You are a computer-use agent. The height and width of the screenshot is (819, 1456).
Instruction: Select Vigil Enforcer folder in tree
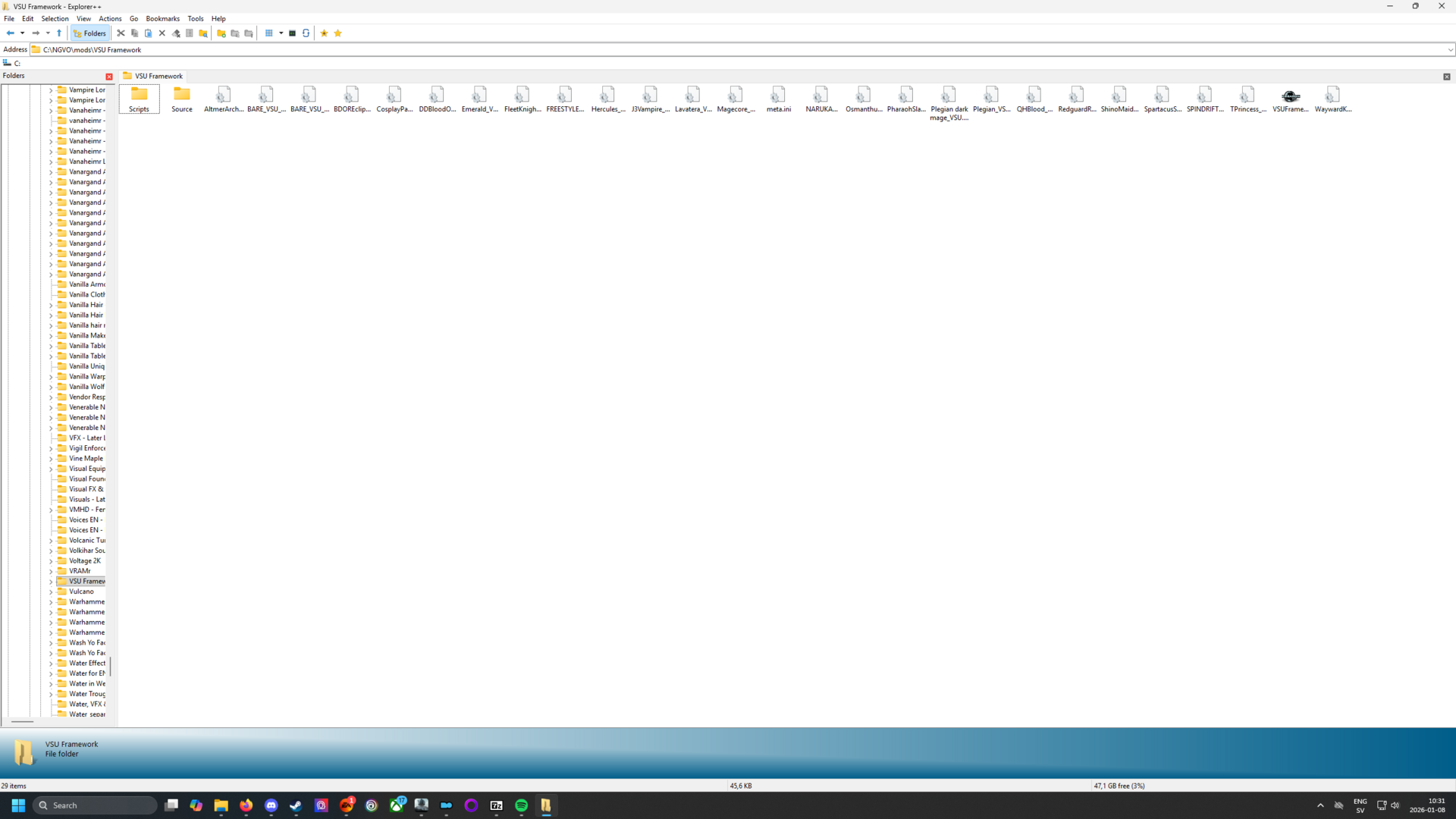[x=81, y=448]
